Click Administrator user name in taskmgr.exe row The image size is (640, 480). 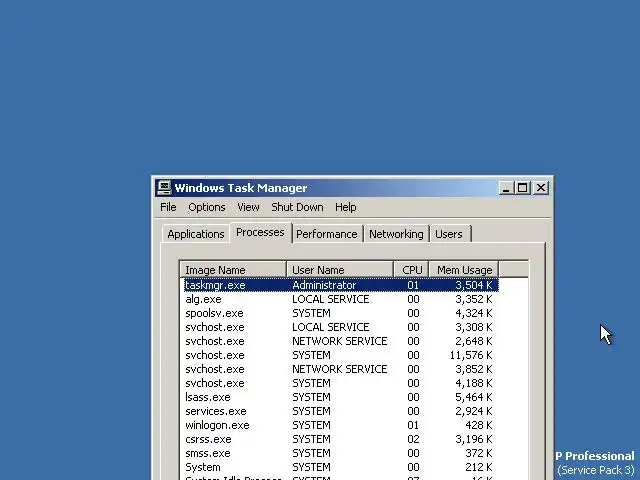[324, 285]
